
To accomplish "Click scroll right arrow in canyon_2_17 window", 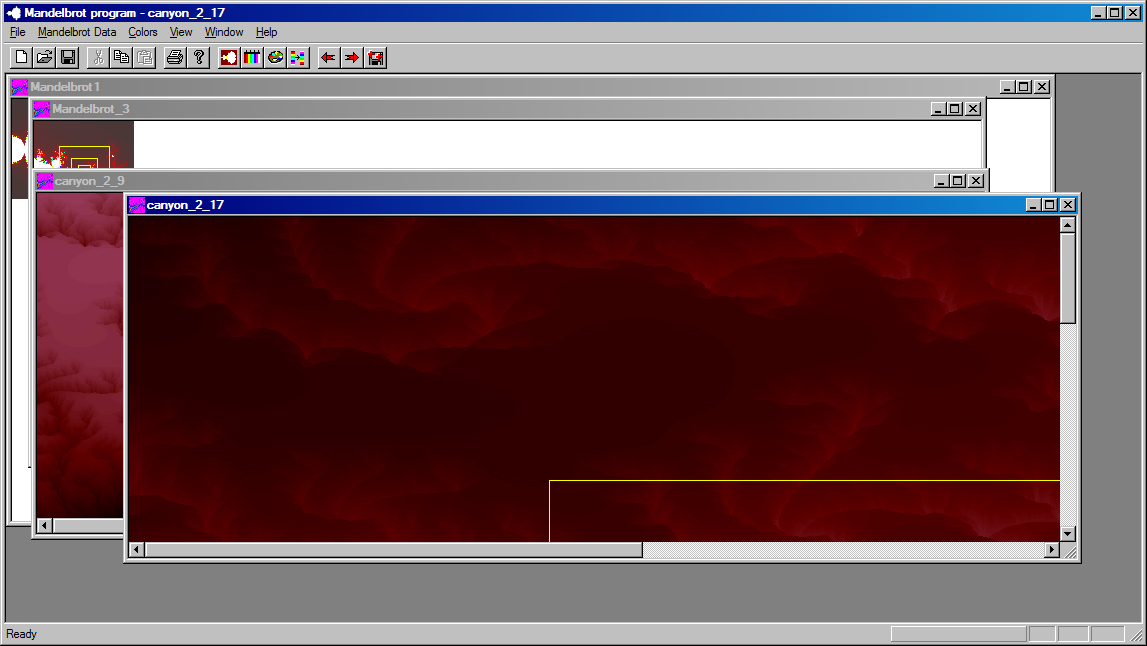I will coord(1051,550).
